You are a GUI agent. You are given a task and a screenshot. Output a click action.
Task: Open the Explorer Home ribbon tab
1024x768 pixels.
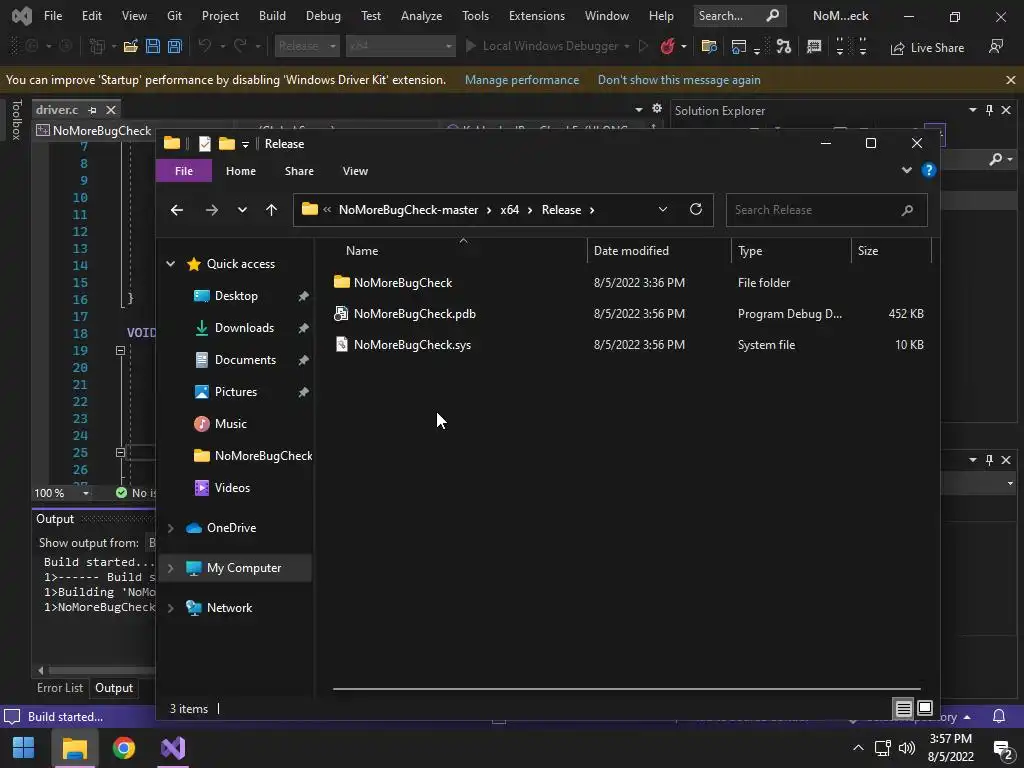click(x=240, y=171)
